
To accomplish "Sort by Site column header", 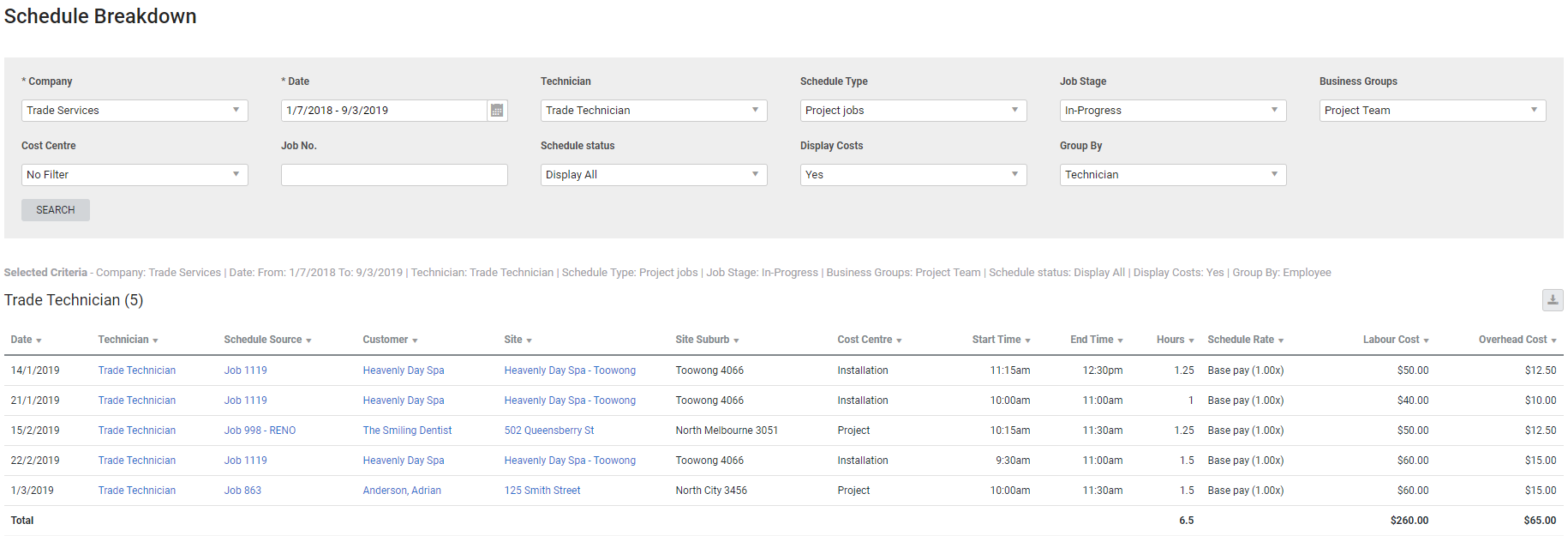I will point(518,340).
